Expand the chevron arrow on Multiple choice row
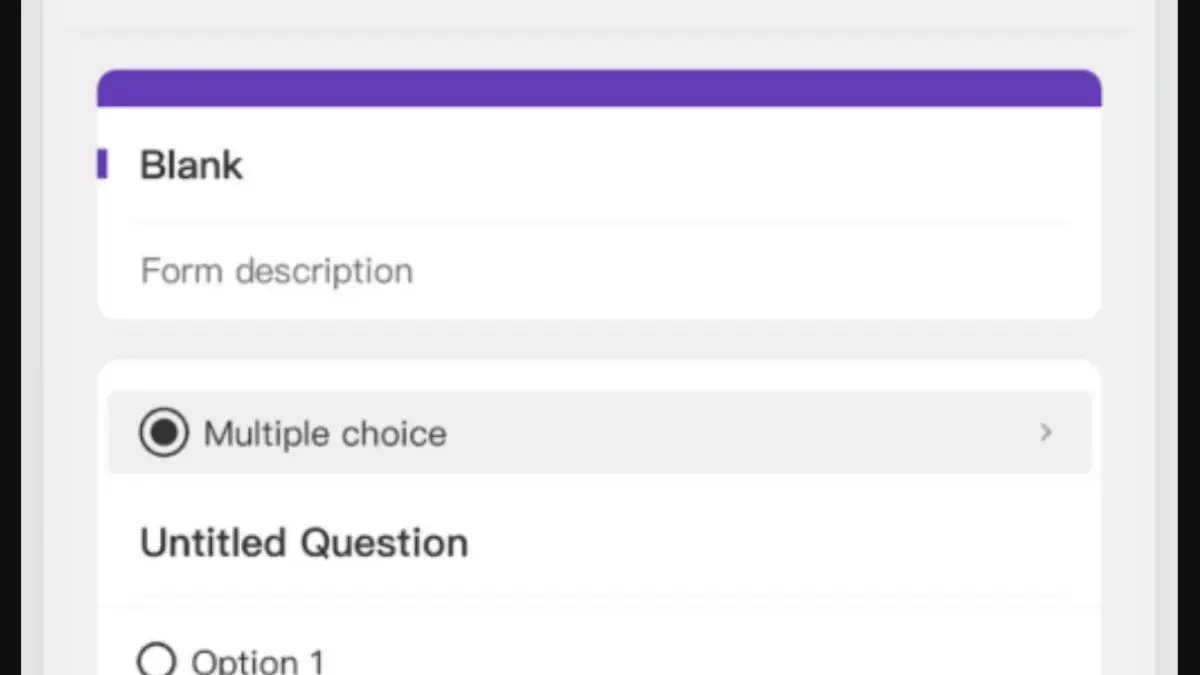The width and height of the screenshot is (1200, 675). click(1046, 432)
